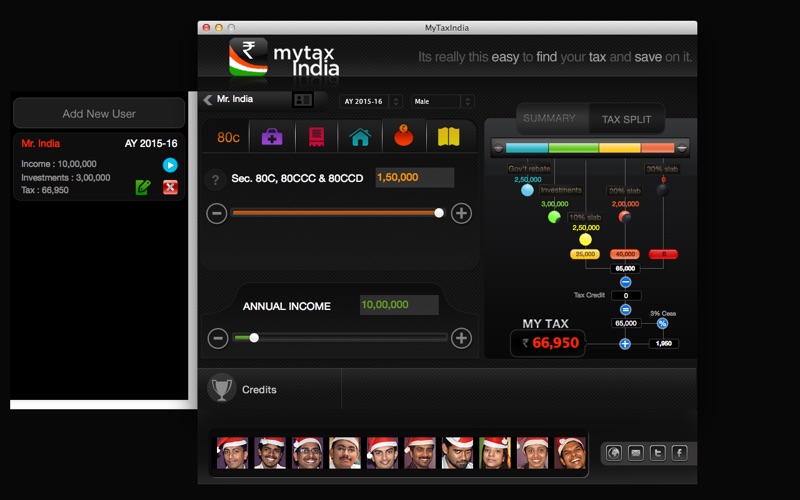Click the blue Gov't rebate ball 2,50,000
Image resolution: width=800 pixels, height=500 pixels.
(x=528, y=190)
